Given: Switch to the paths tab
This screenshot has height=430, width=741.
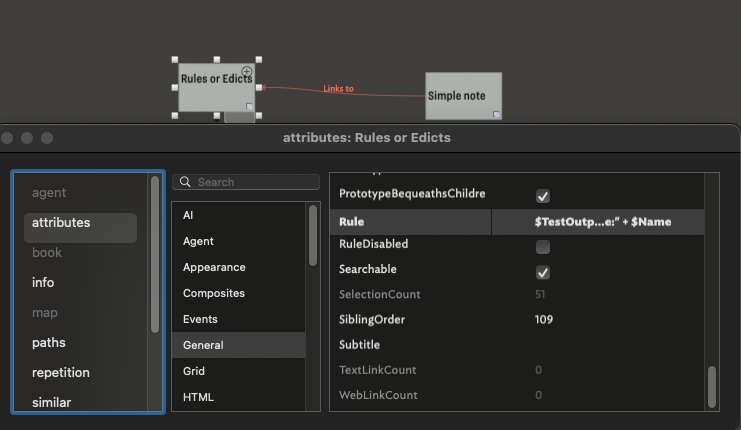Looking at the screenshot, I should tap(49, 343).
